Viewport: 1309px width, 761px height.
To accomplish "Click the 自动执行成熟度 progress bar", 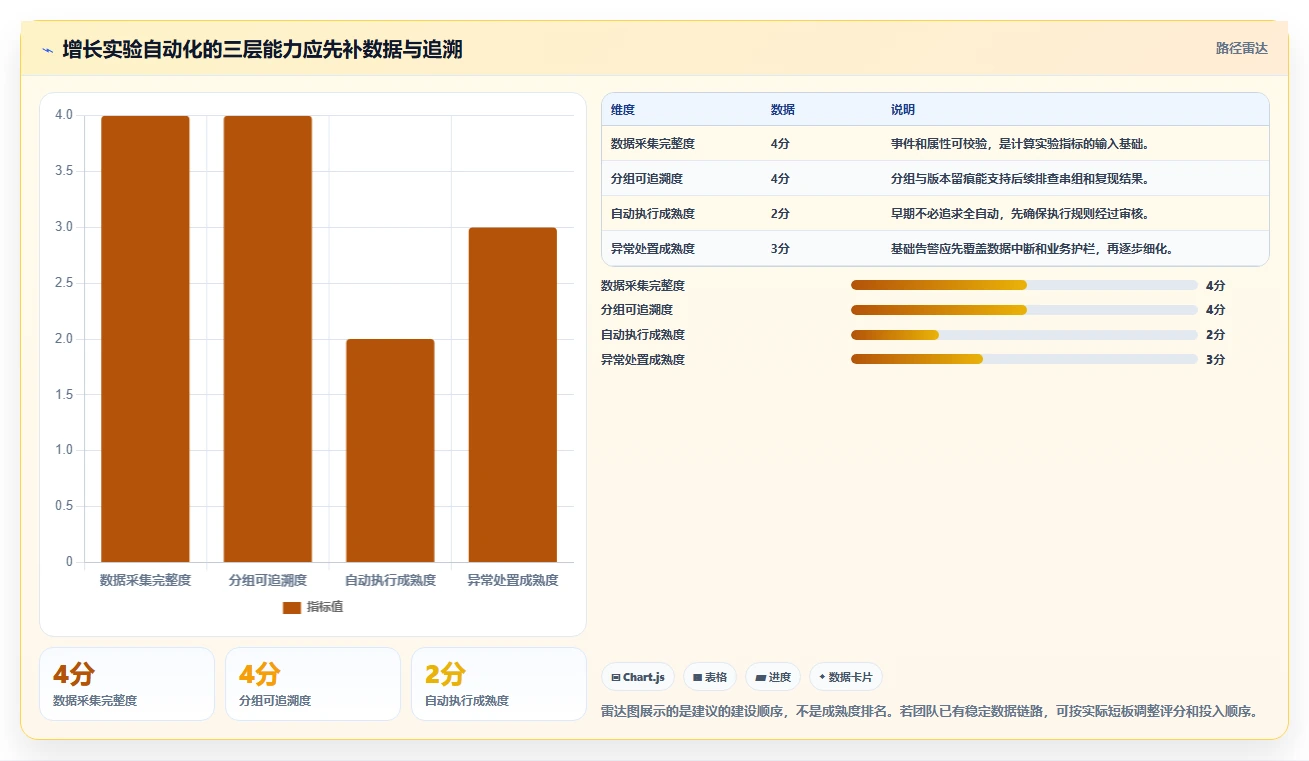I will [1024, 335].
